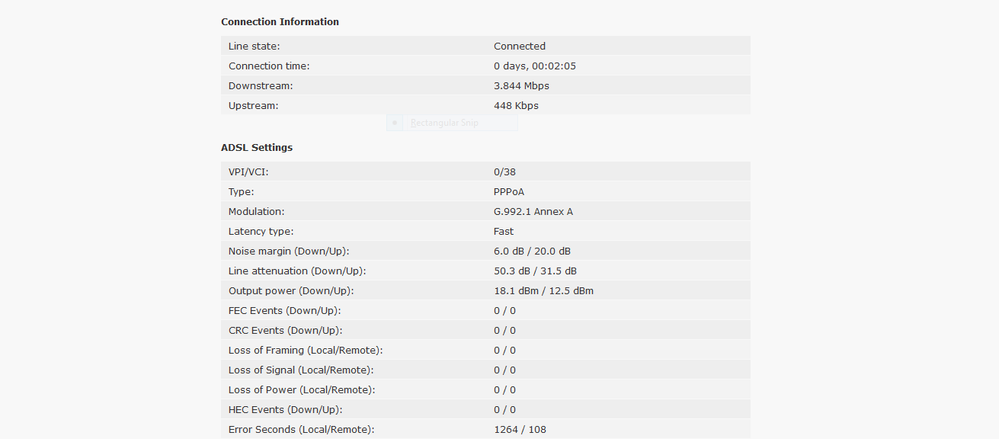
Task: Click the Error Seconds 1264 / 108 value
Action: [x=520, y=429]
